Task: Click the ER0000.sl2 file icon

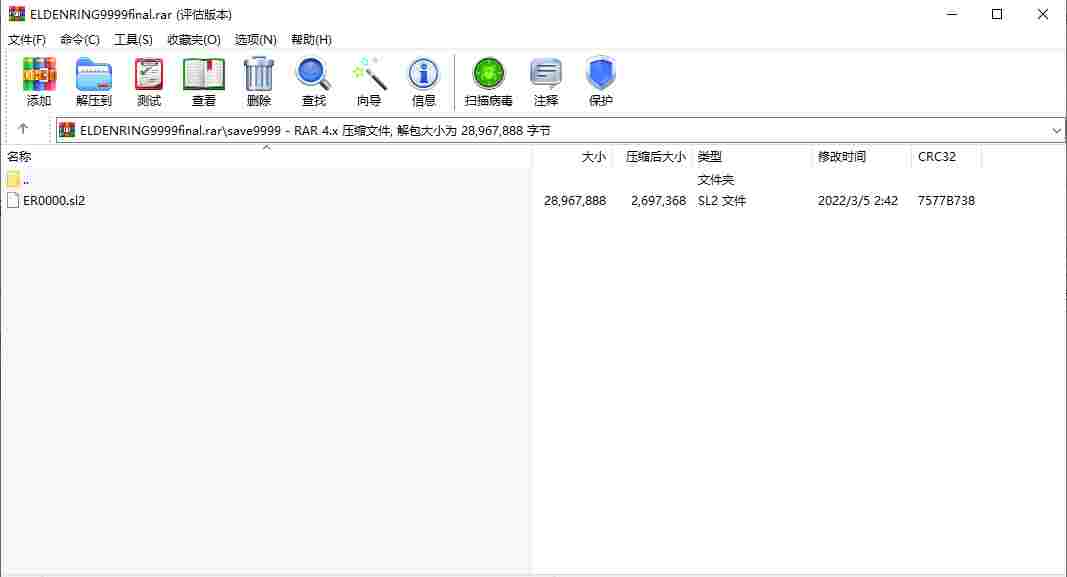Action: point(13,201)
